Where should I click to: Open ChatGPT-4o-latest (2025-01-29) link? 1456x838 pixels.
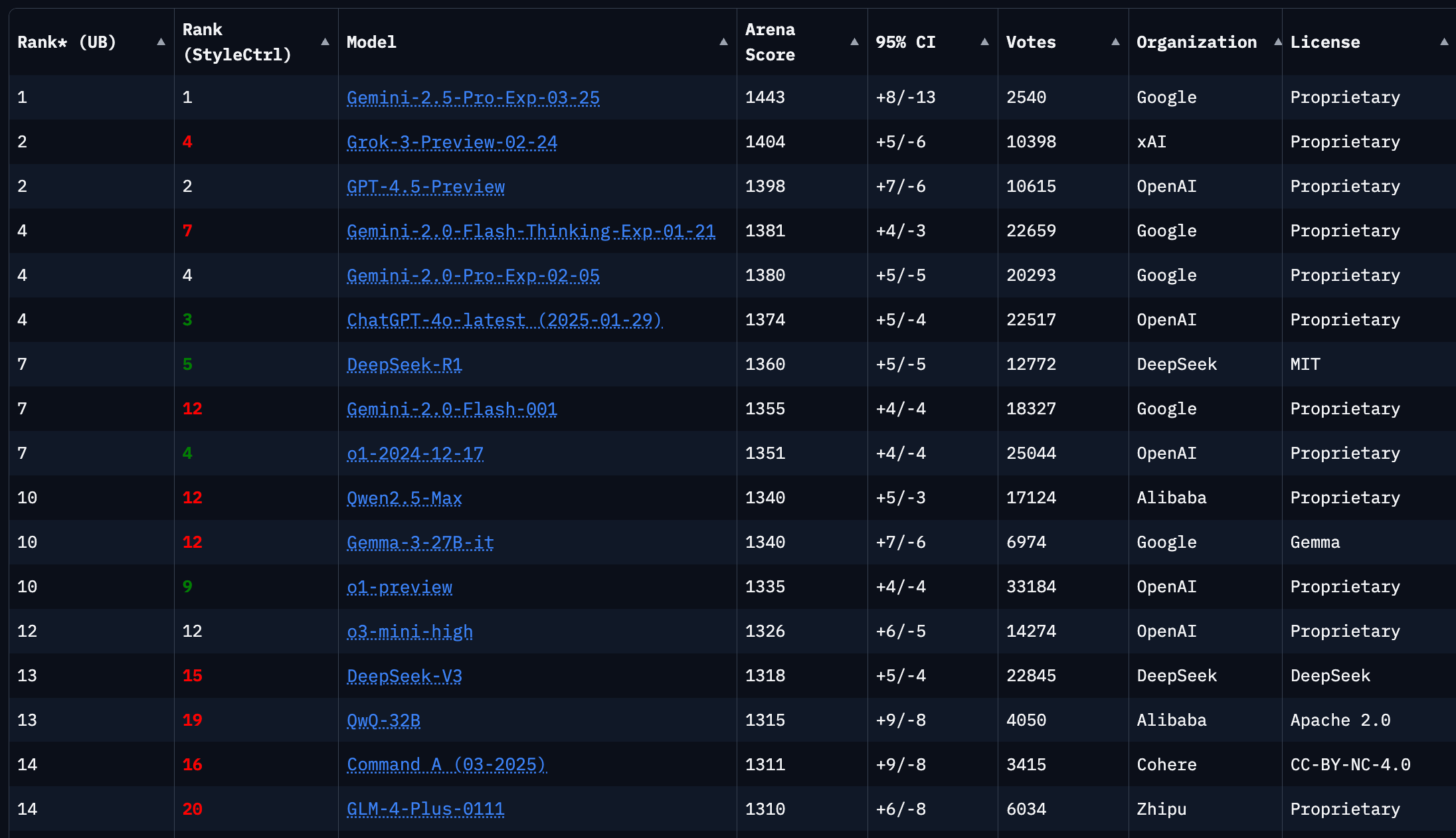click(505, 320)
